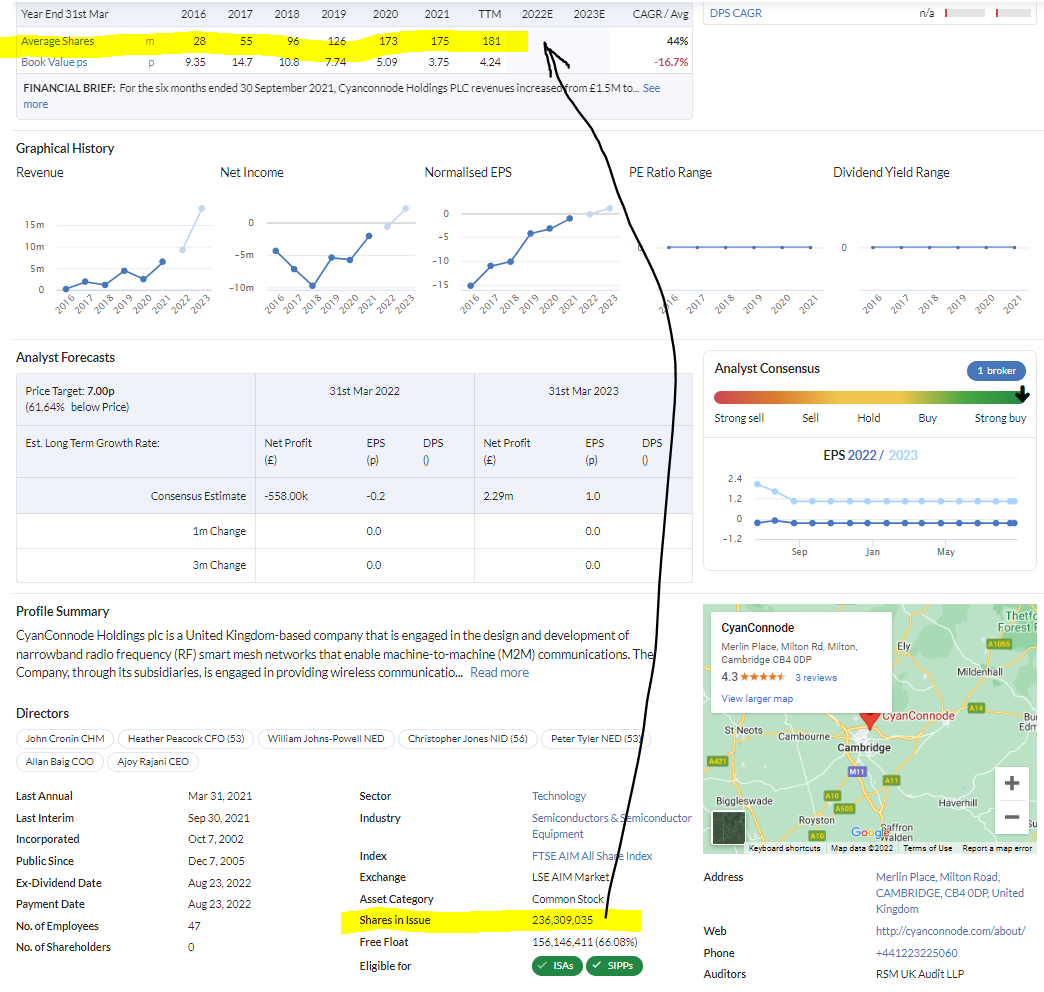Open the Technology sector link
Viewport: 1044px width, 992px height.
(559, 796)
